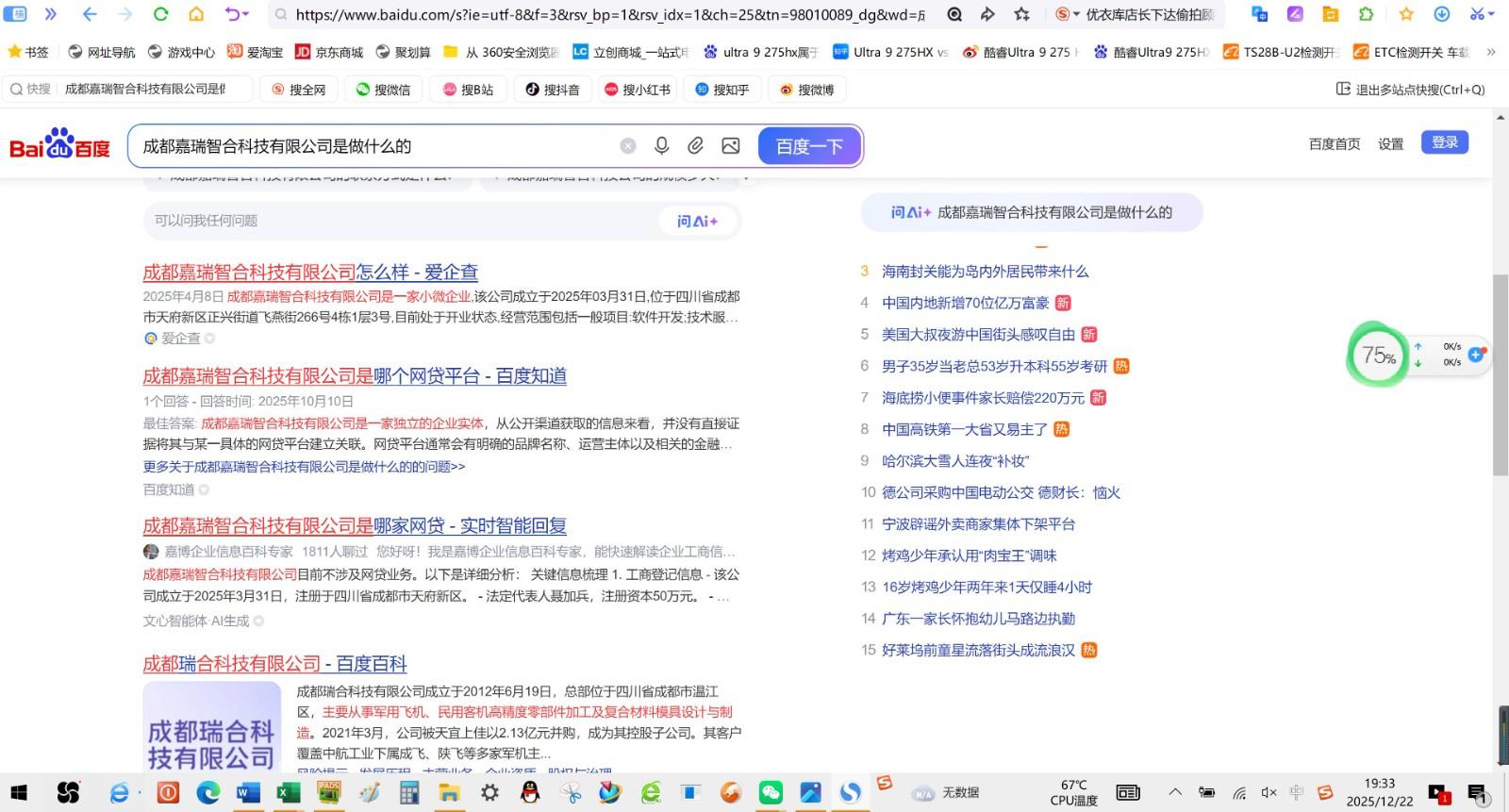Open image search via the picture icon
The image size is (1509, 812).
click(x=730, y=146)
